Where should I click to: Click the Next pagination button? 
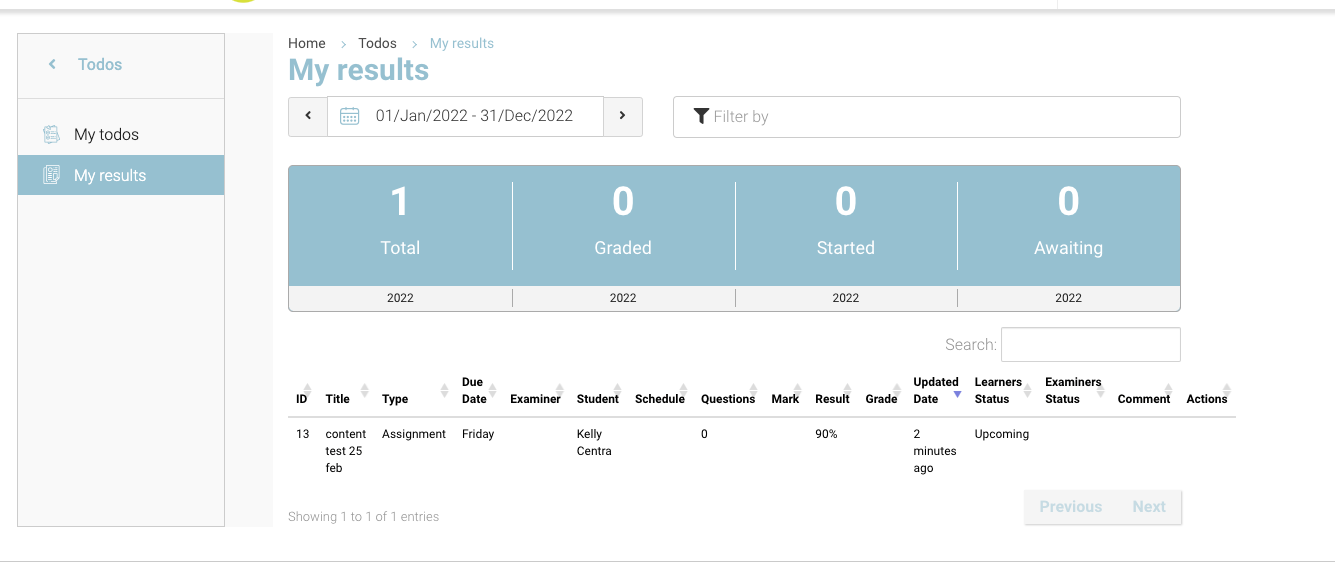coord(1148,507)
